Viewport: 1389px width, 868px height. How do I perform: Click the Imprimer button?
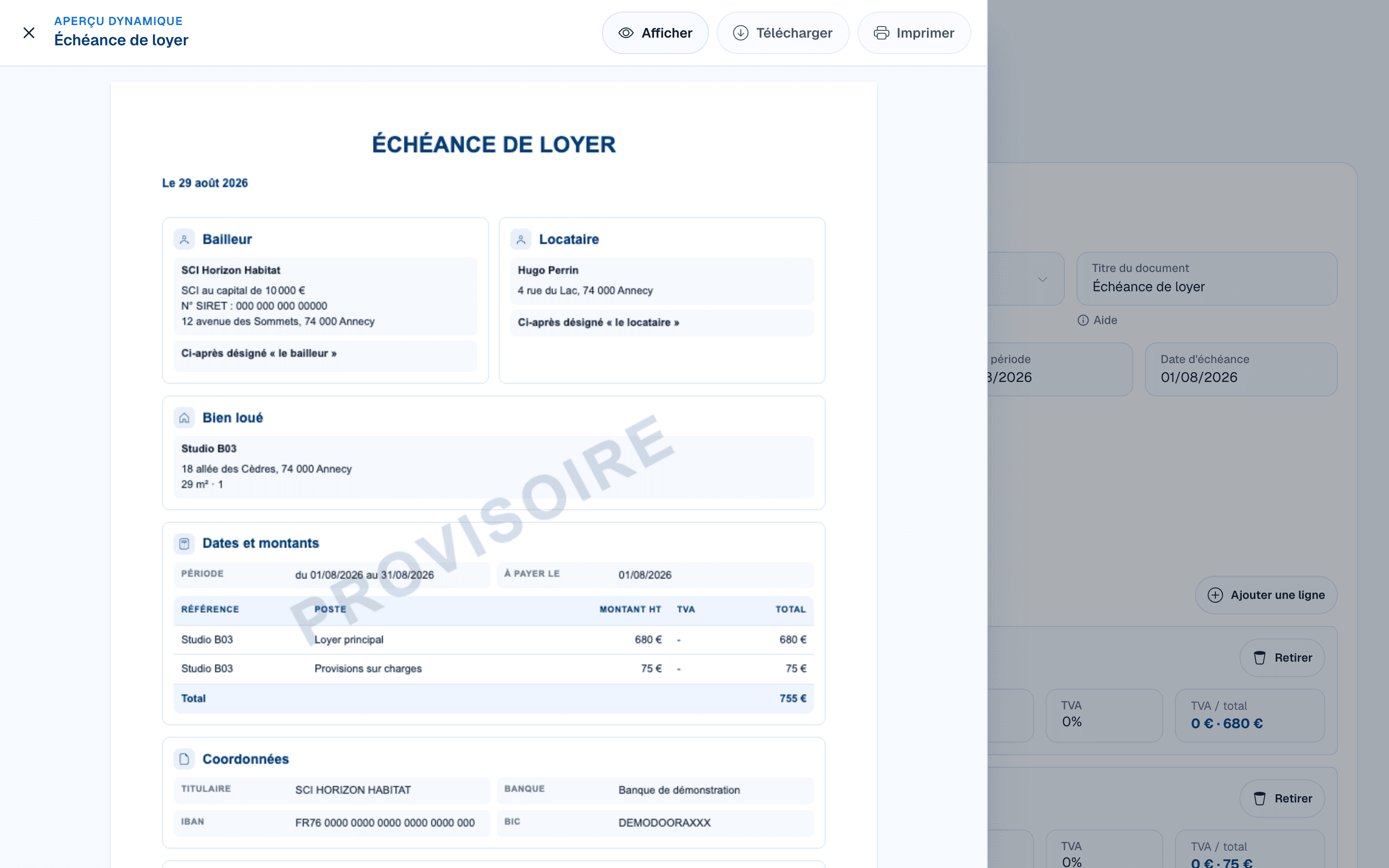[x=914, y=33]
